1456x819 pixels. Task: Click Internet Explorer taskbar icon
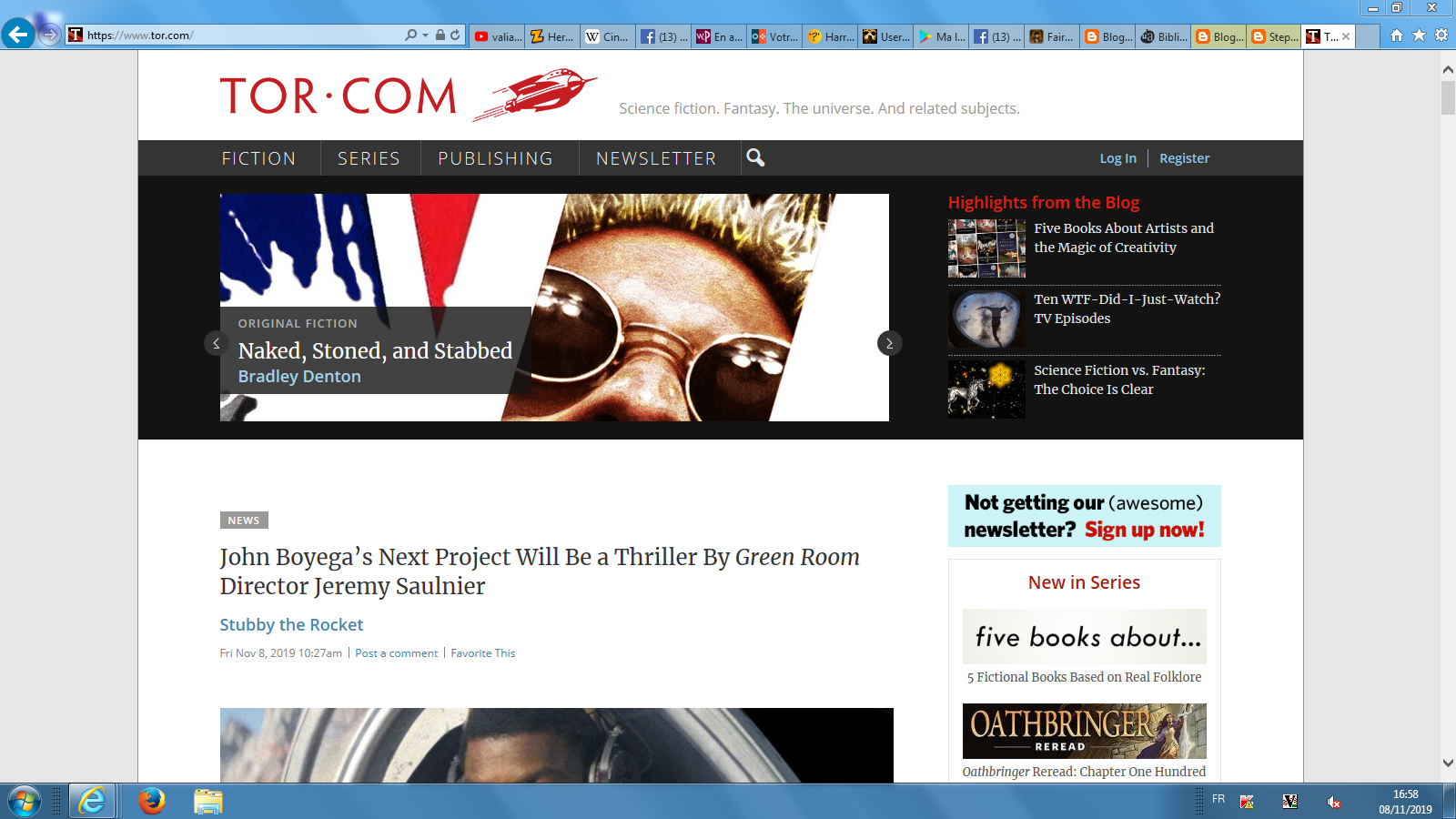(92, 801)
